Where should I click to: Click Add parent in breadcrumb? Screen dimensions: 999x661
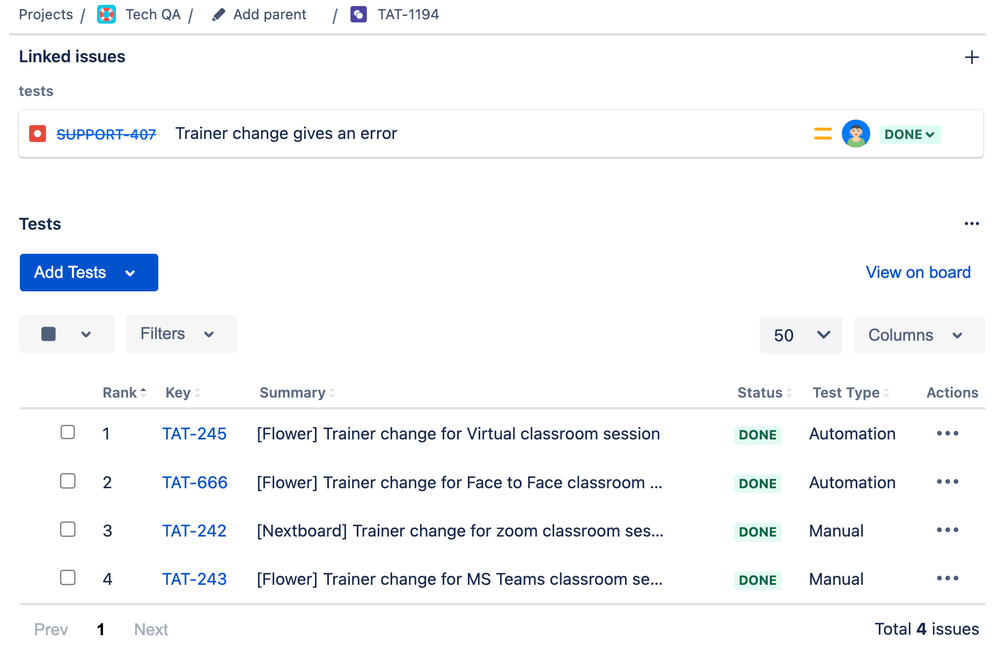(x=270, y=14)
